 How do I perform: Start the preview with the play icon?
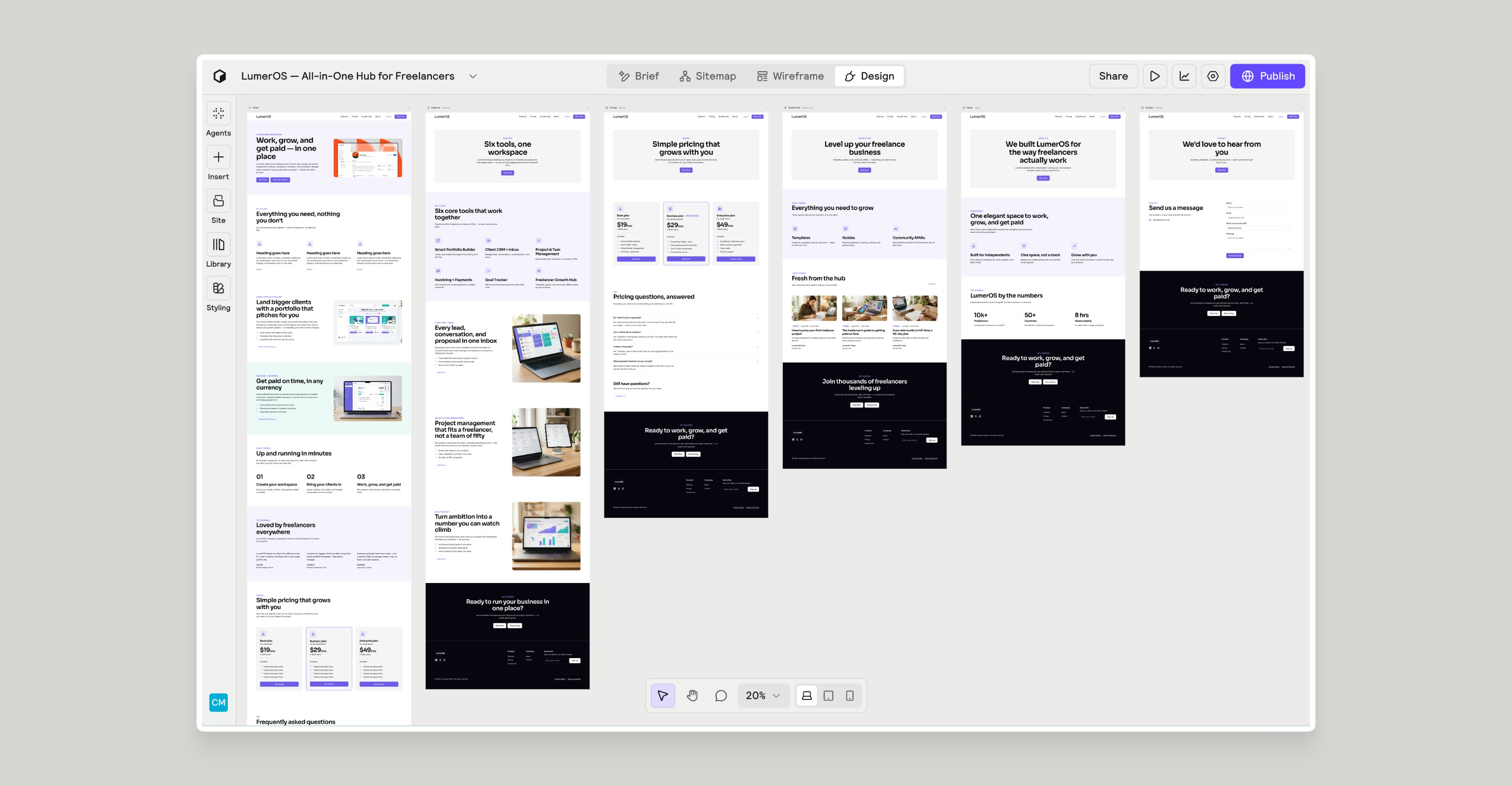click(x=1154, y=76)
